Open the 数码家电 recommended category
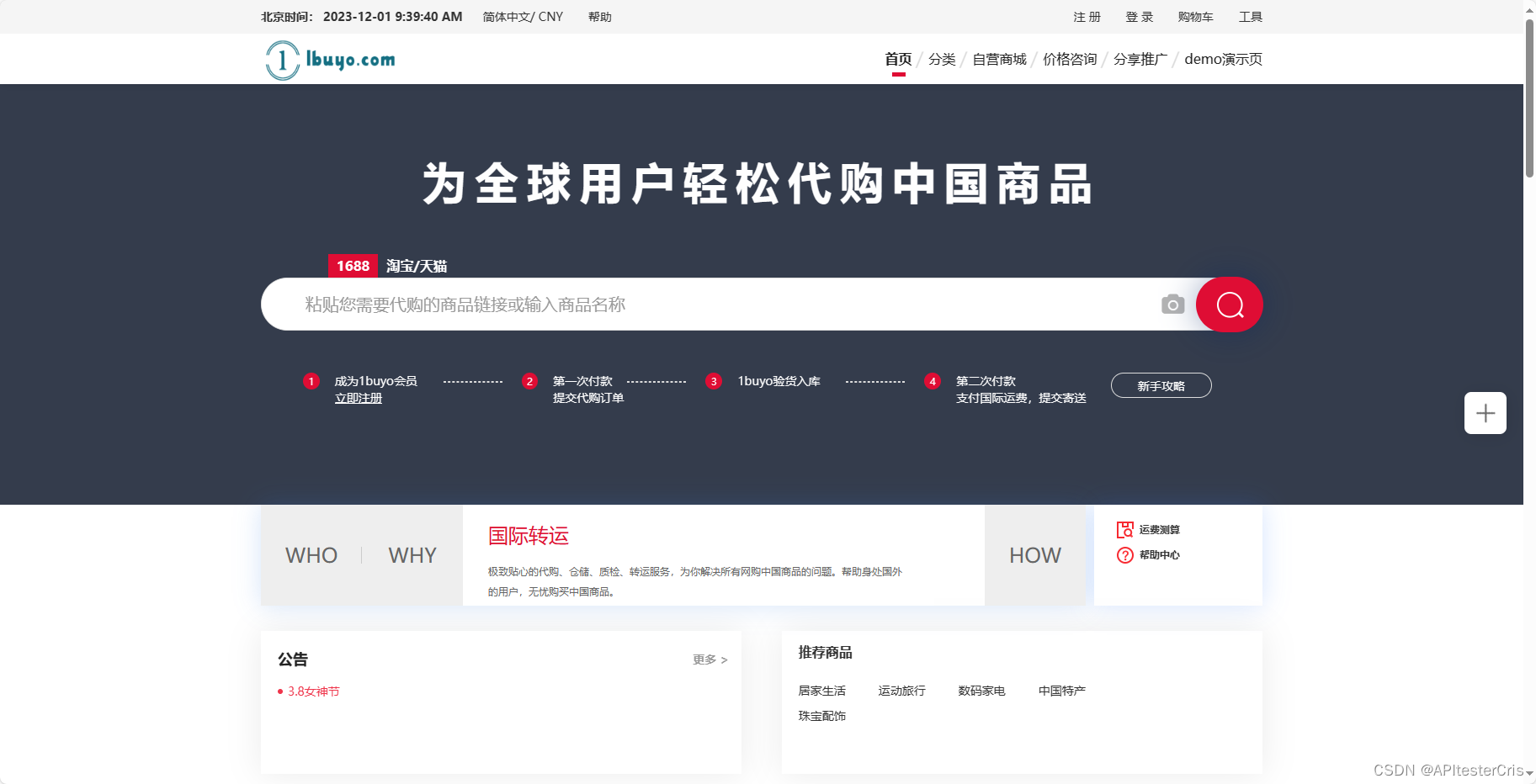This screenshot has width=1536, height=784. (x=981, y=691)
